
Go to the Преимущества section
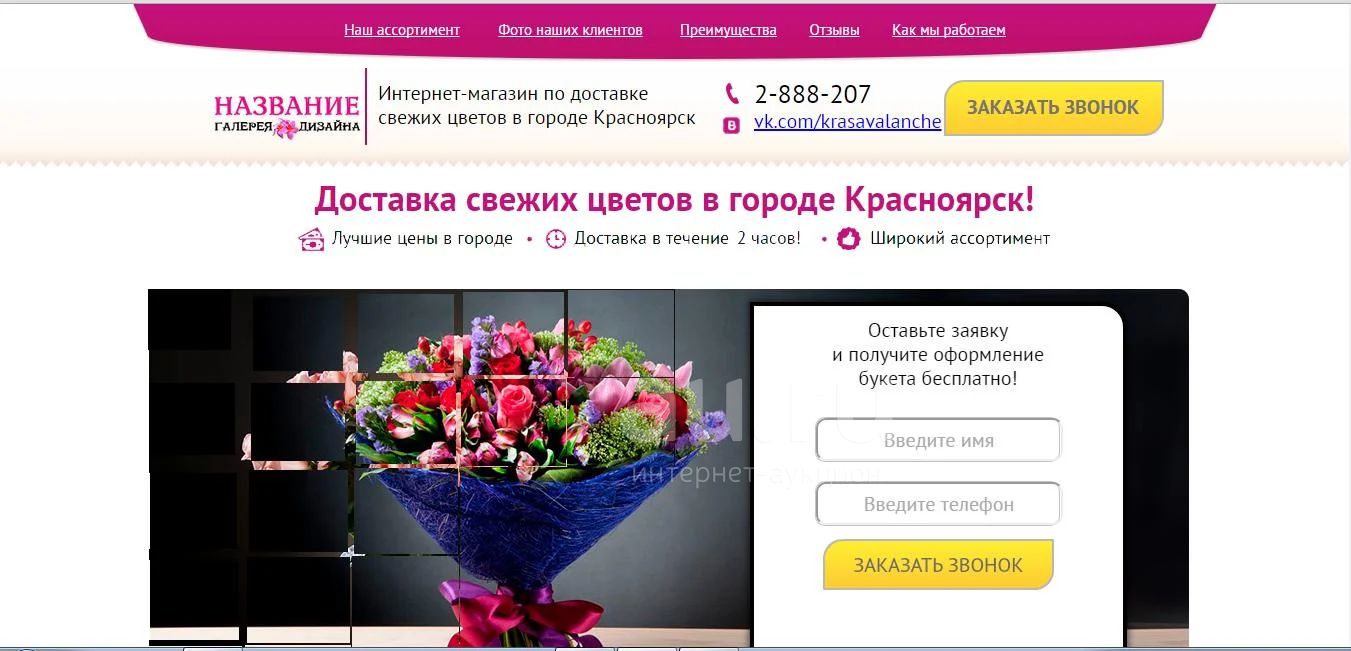coord(728,30)
